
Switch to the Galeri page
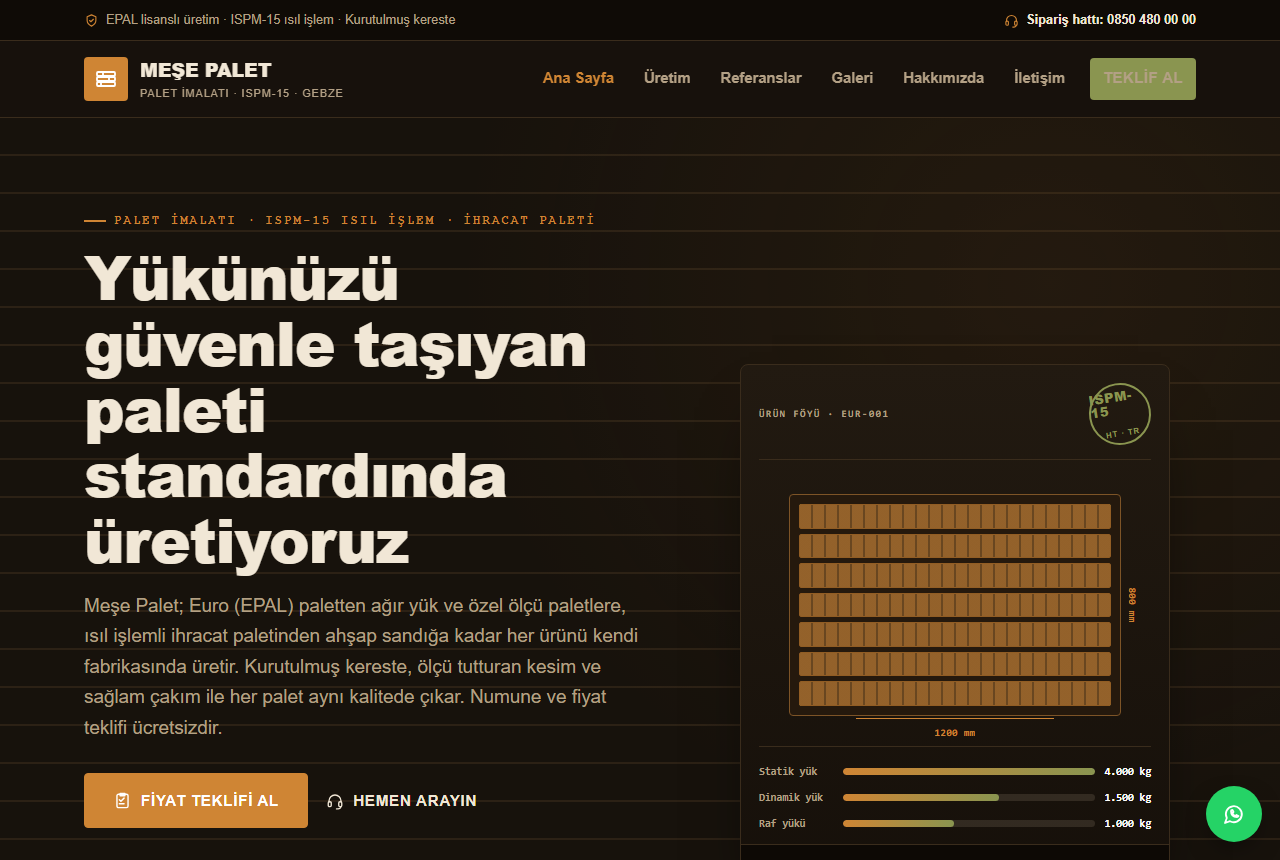852,78
